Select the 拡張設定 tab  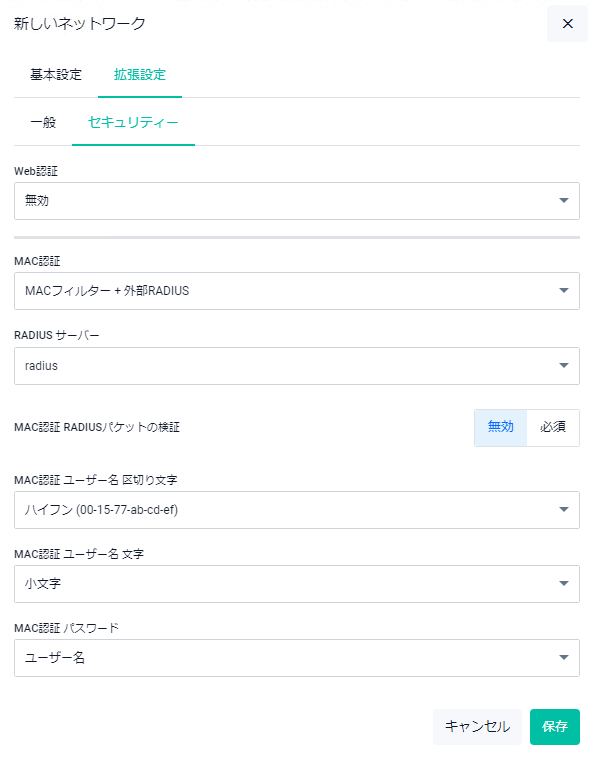click(140, 75)
